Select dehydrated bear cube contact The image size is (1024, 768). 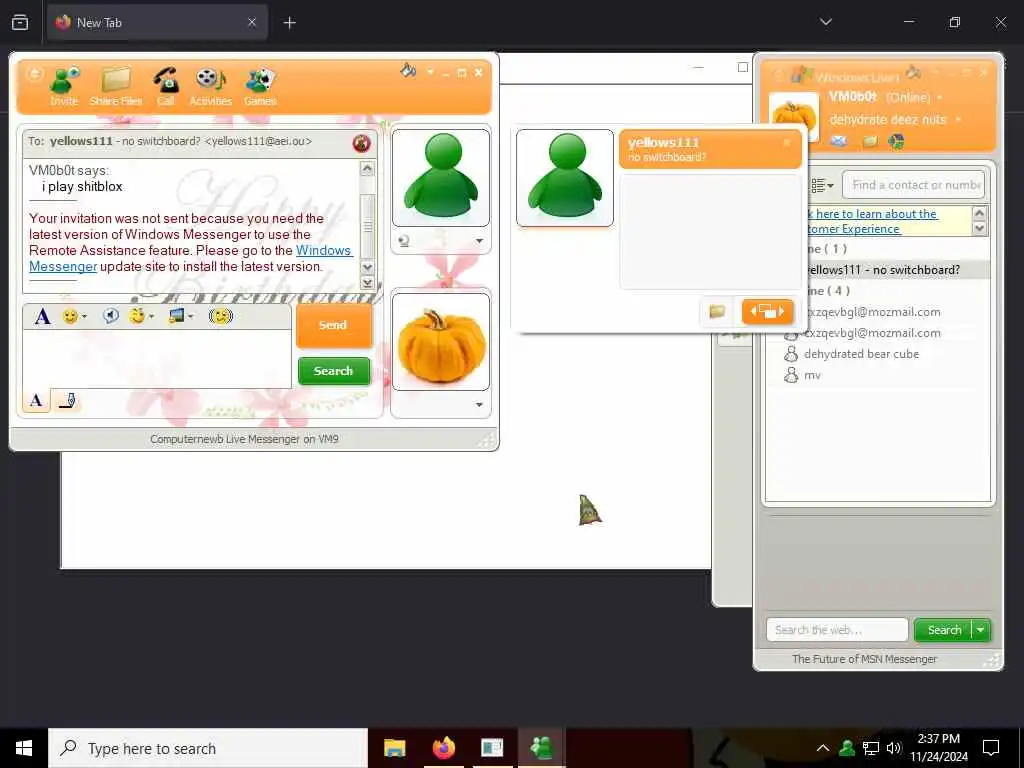(x=861, y=354)
